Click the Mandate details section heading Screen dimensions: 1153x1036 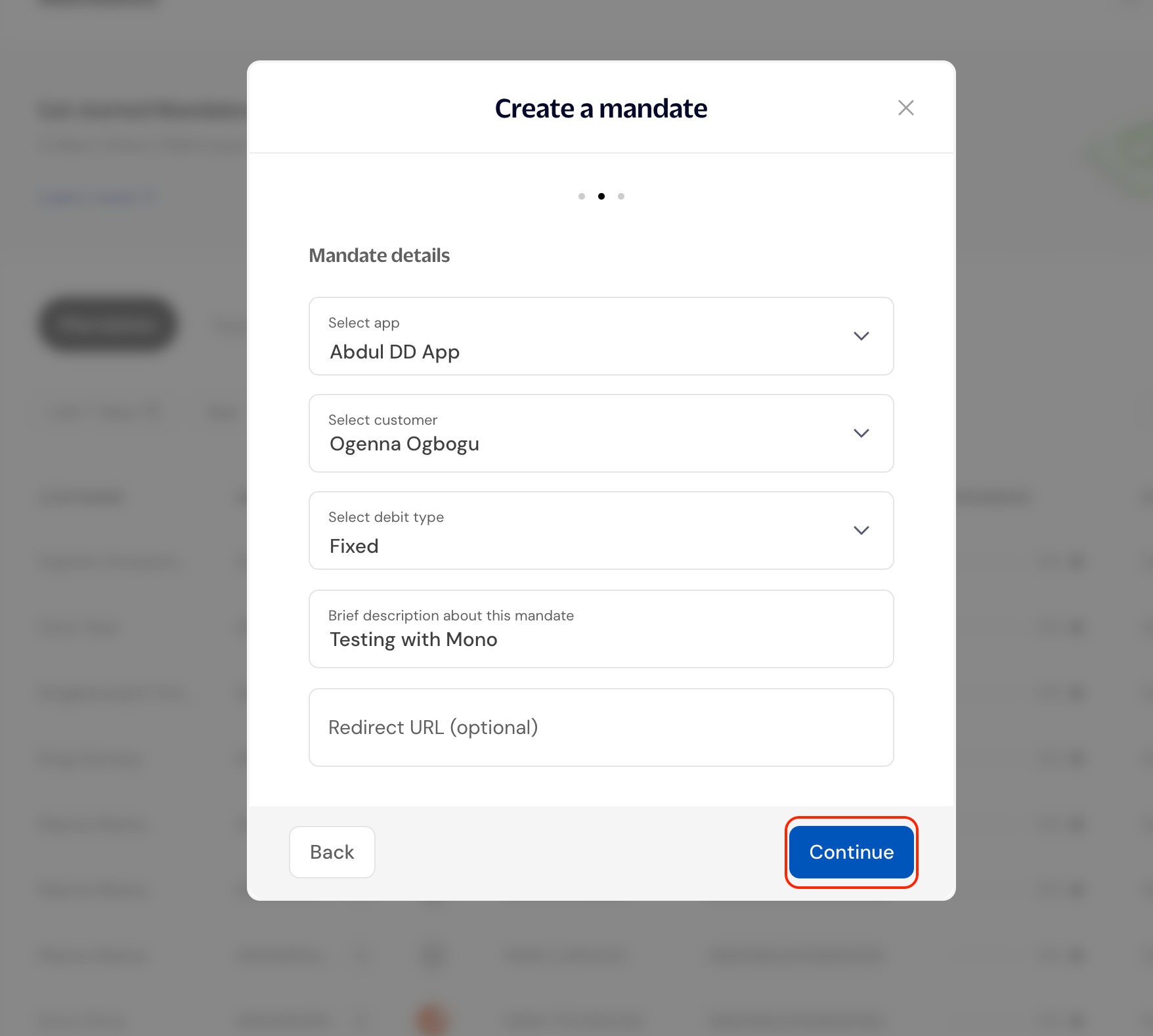coord(380,255)
